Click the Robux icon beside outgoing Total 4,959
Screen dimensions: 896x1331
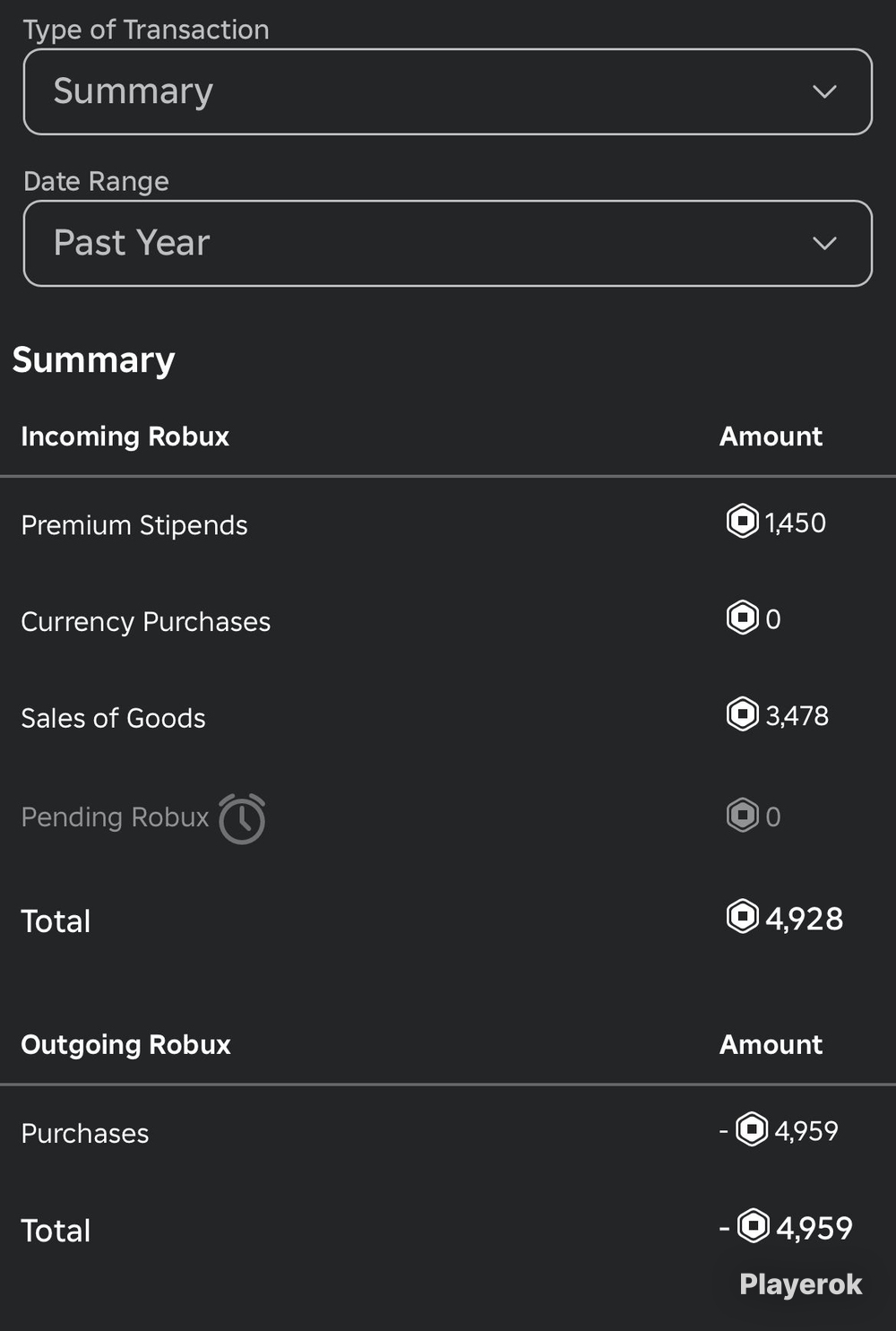pos(754,1226)
